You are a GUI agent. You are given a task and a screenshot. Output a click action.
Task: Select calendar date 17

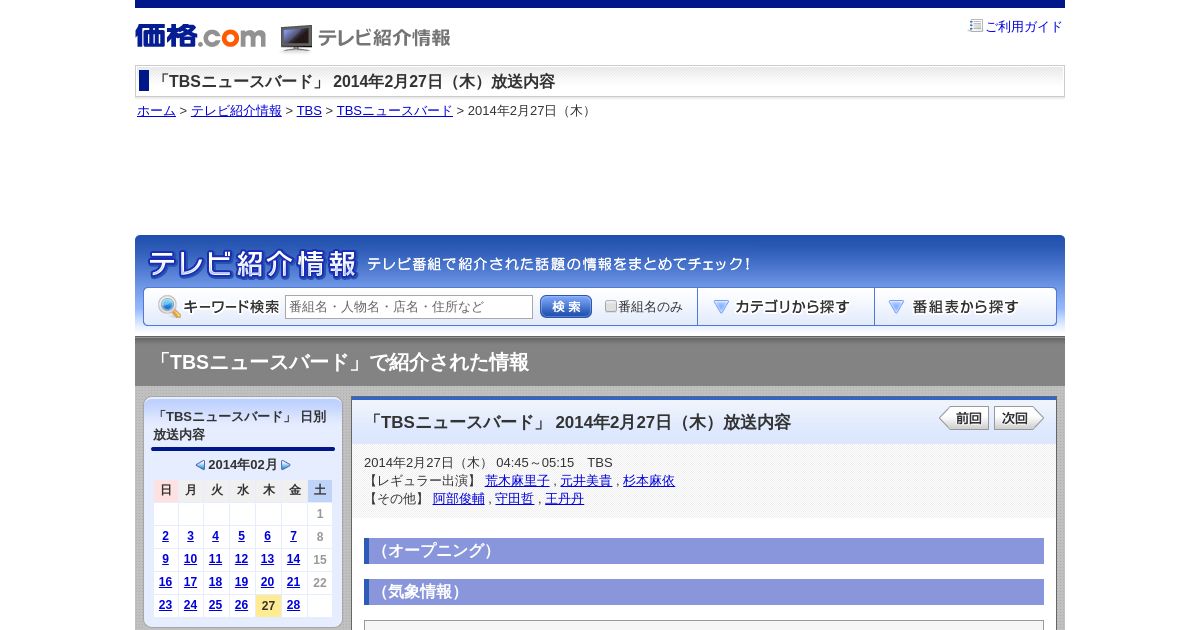(x=190, y=582)
